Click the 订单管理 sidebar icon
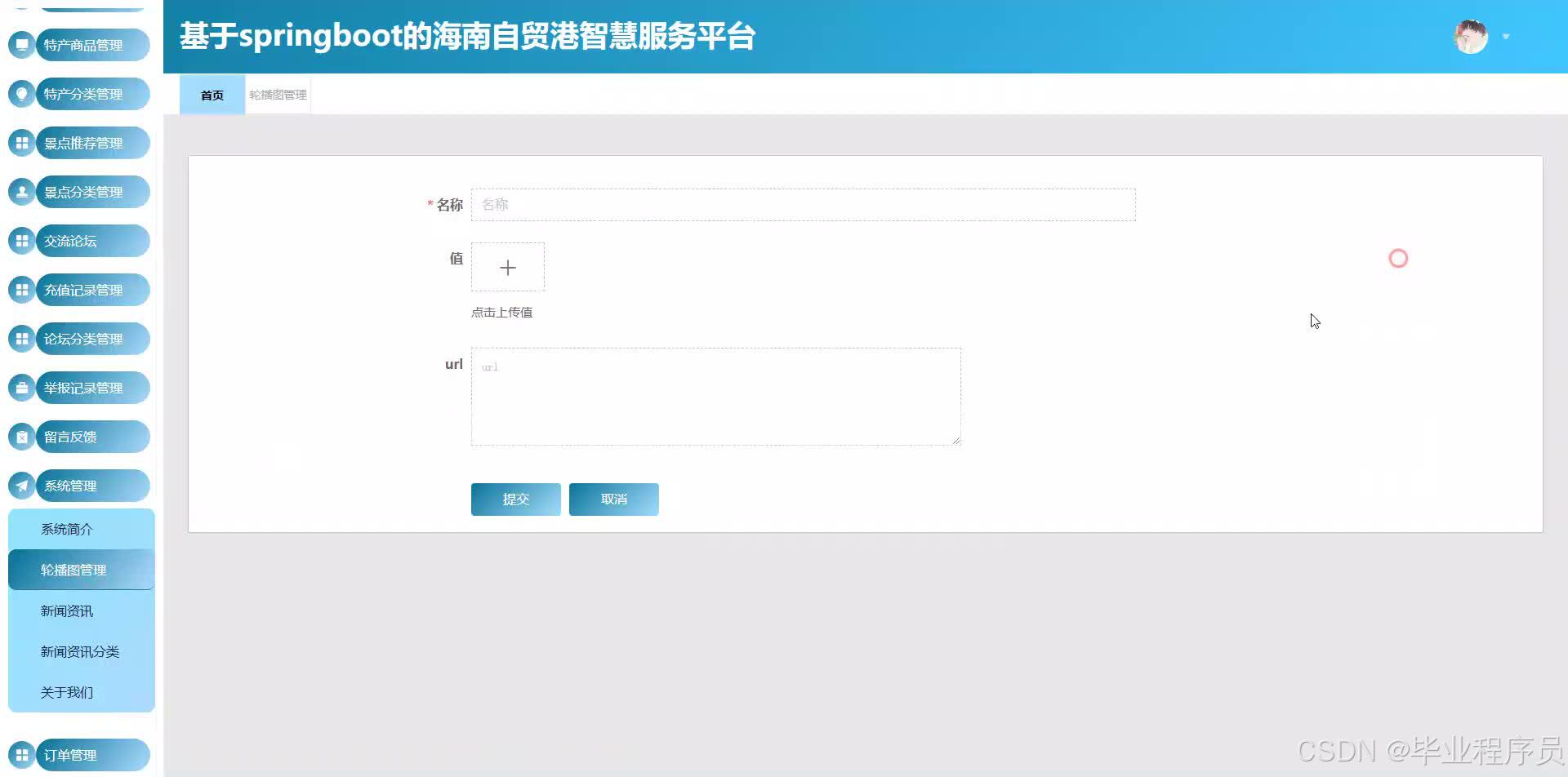 (x=21, y=754)
